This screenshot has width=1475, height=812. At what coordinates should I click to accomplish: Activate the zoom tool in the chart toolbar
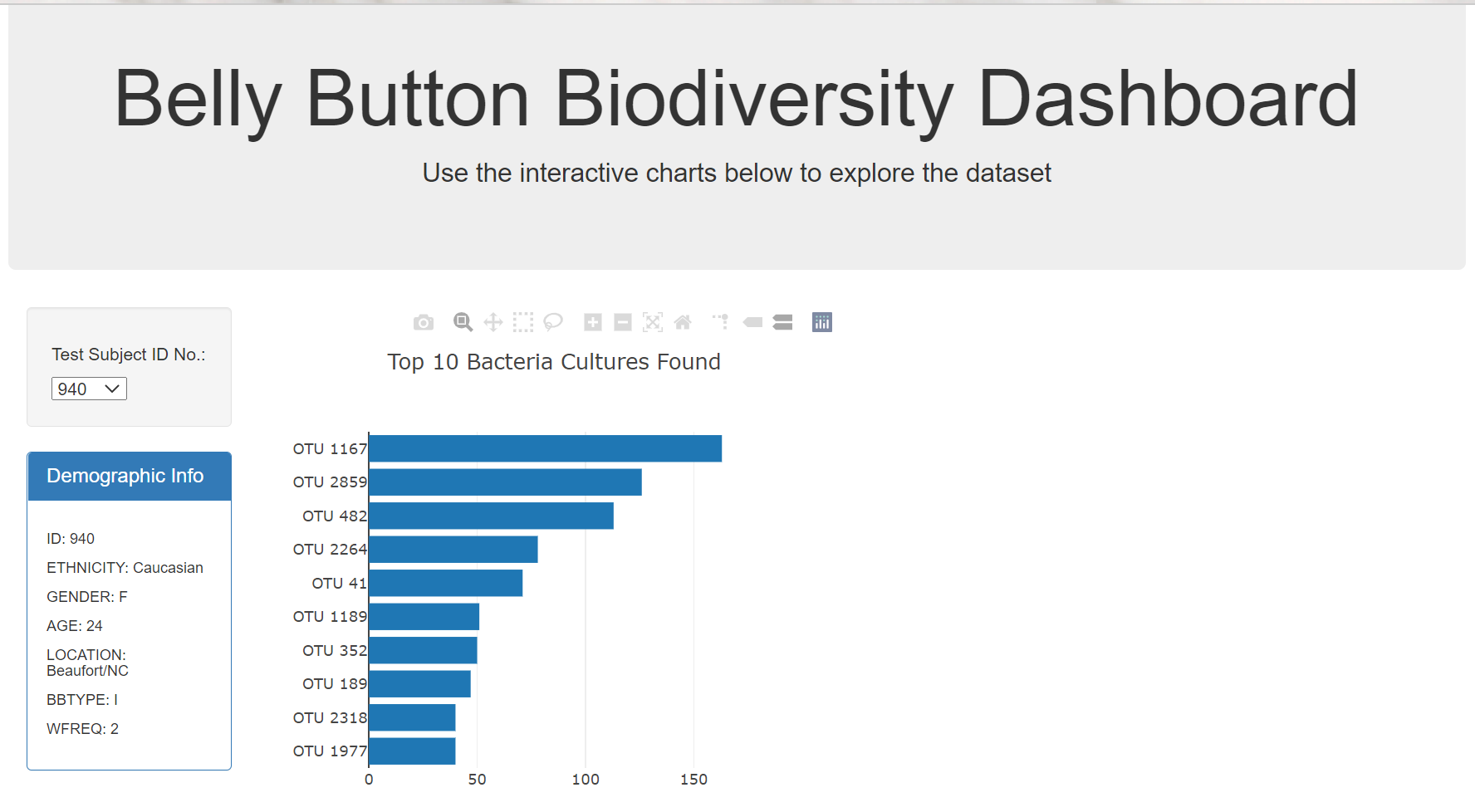point(463,322)
